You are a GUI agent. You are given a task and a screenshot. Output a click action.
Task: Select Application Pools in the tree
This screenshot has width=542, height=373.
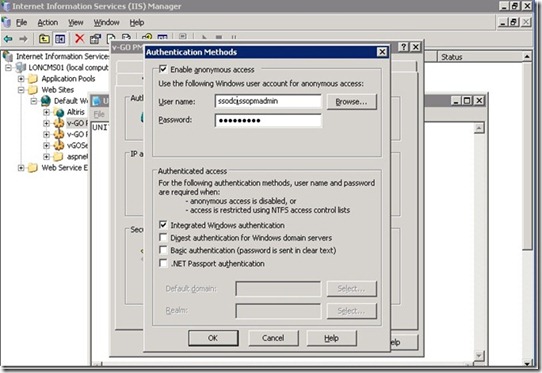click(68, 79)
